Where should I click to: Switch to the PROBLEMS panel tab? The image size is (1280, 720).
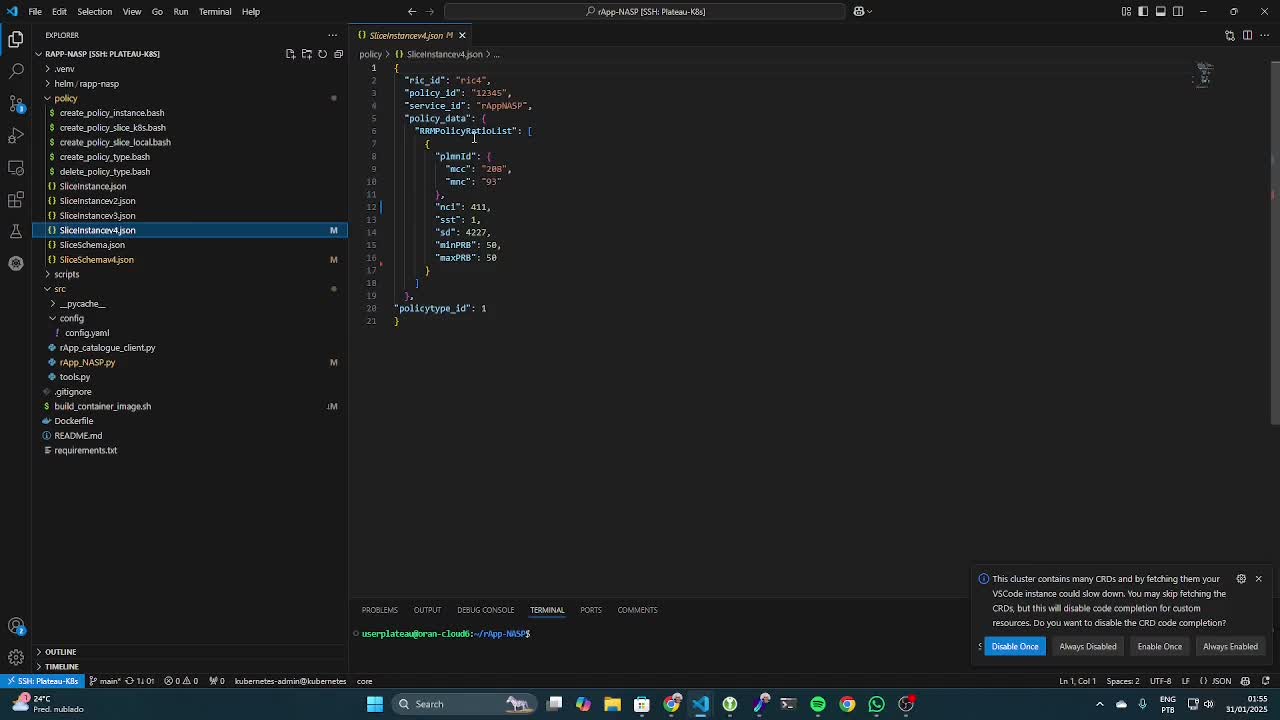[379, 610]
